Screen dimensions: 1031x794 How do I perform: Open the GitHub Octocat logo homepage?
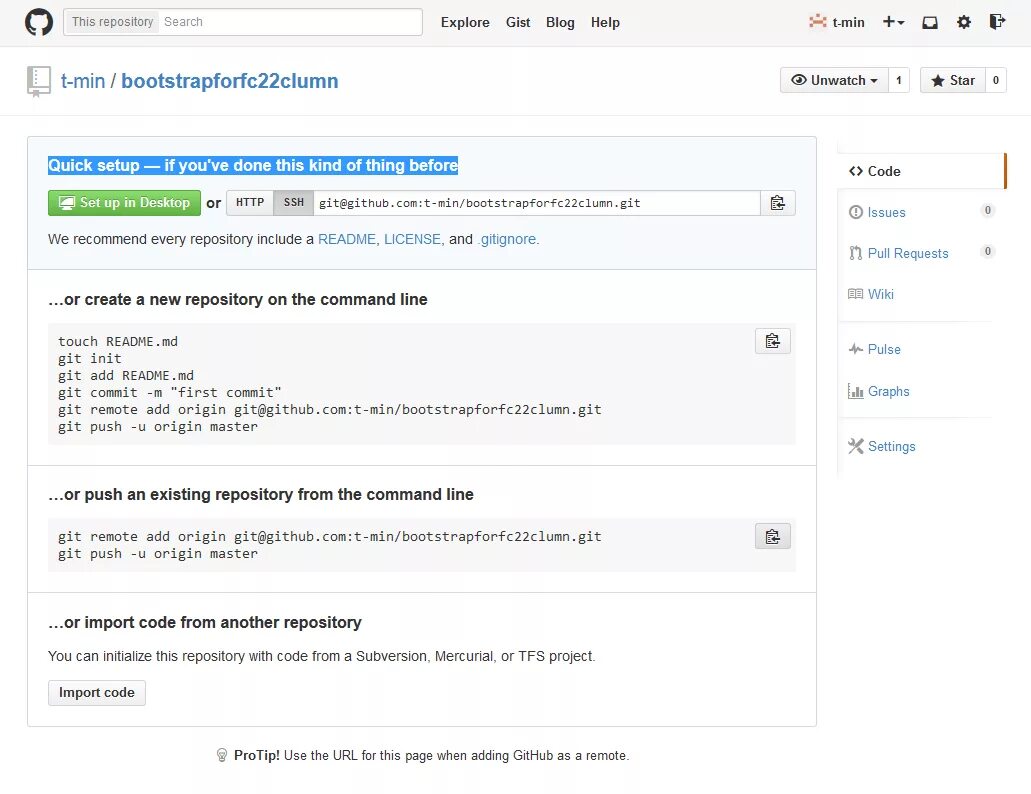coord(39,22)
